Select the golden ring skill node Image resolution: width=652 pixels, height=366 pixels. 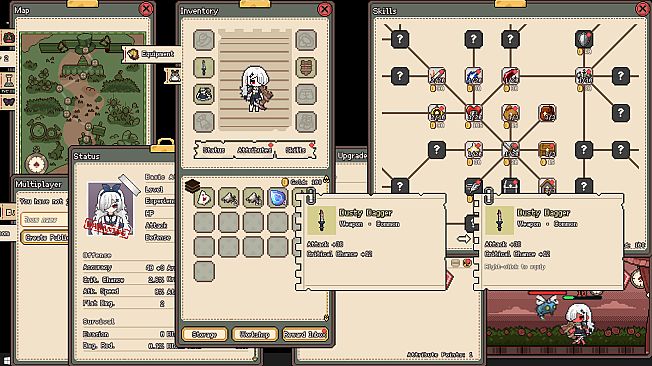coord(437,112)
